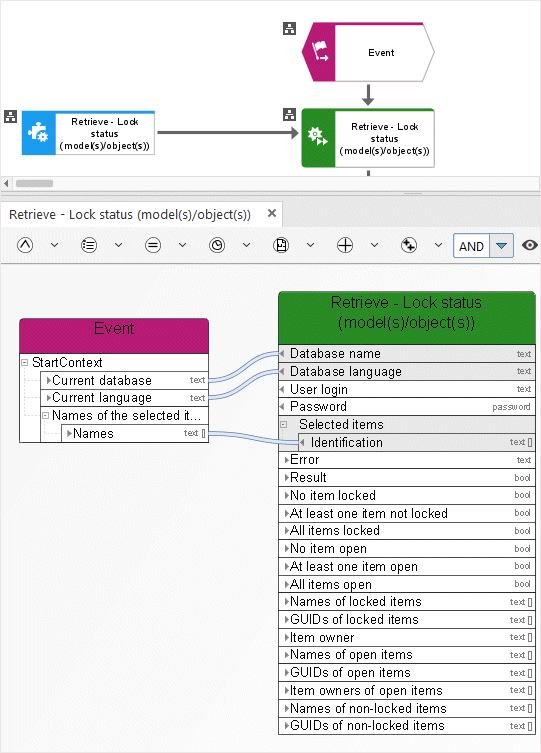Click the pink Event box header
541x753 pixels.
114,336
